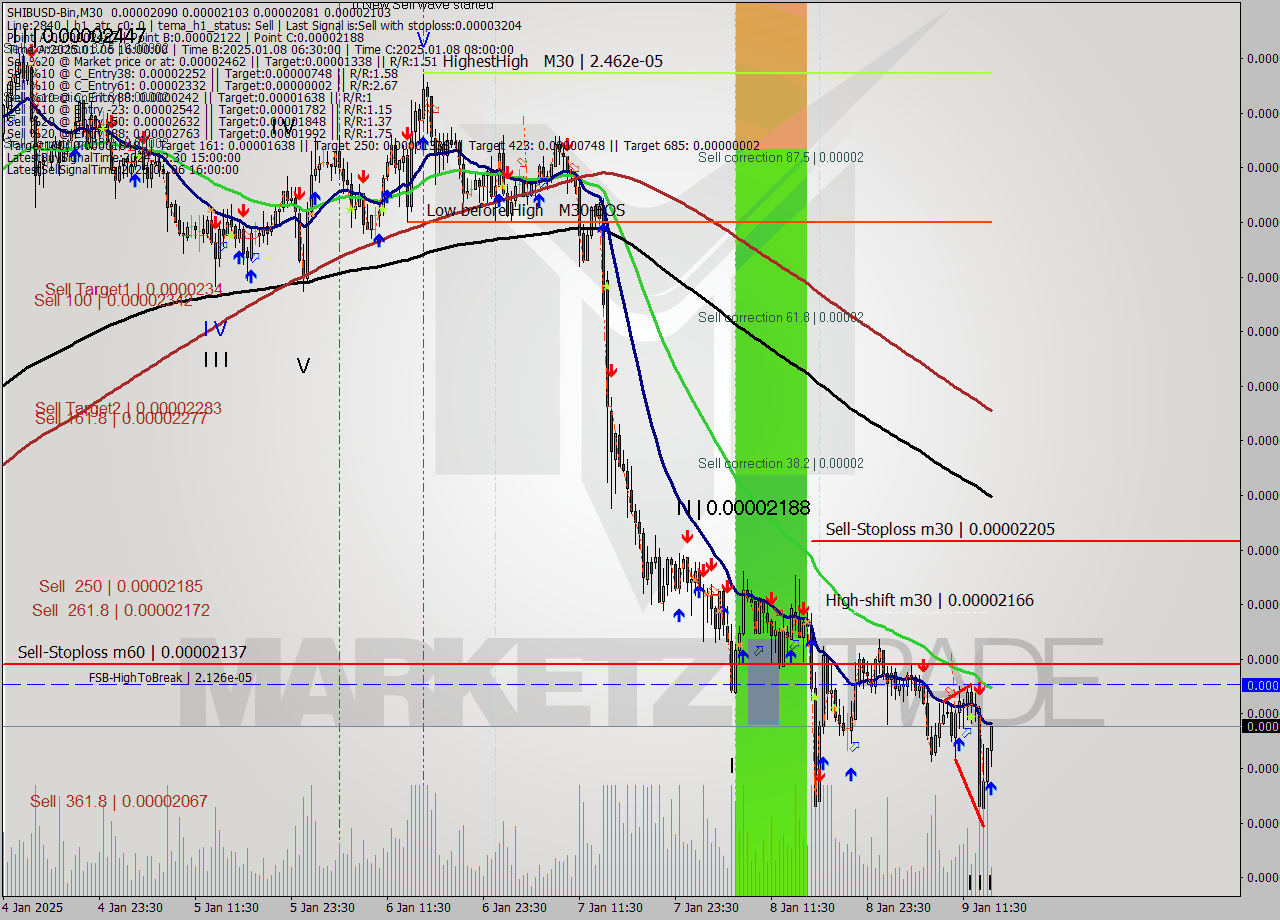Click the blue price tag on the right axis
Image resolution: width=1280 pixels, height=920 pixels.
(x=1260, y=685)
